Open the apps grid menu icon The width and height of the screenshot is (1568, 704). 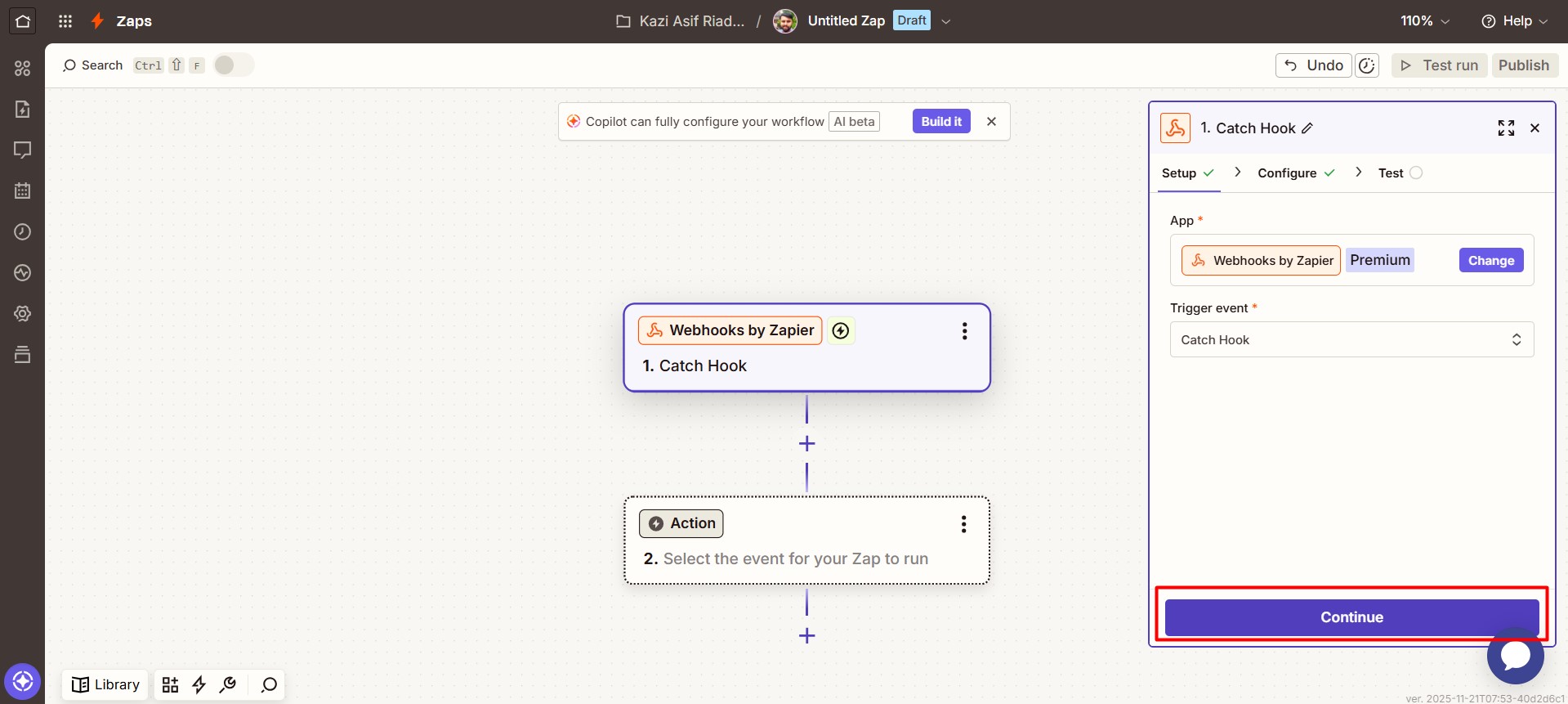(65, 21)
